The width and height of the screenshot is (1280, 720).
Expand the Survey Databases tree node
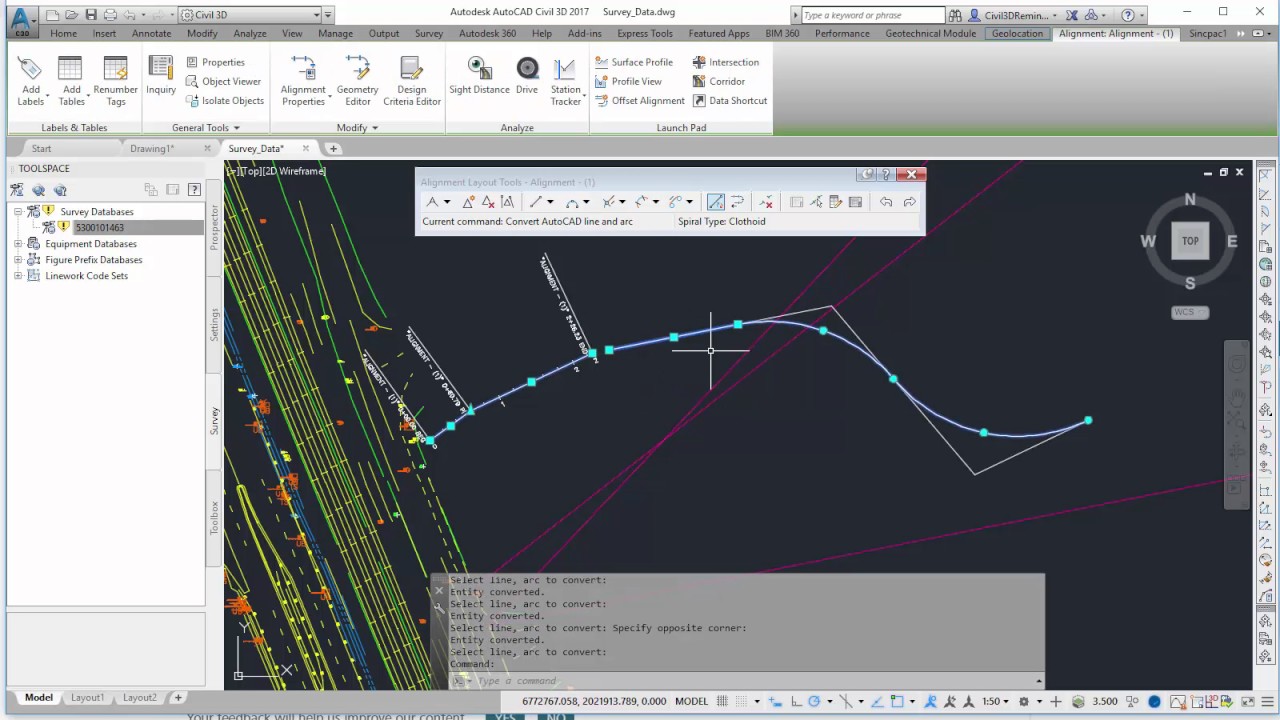18,212
